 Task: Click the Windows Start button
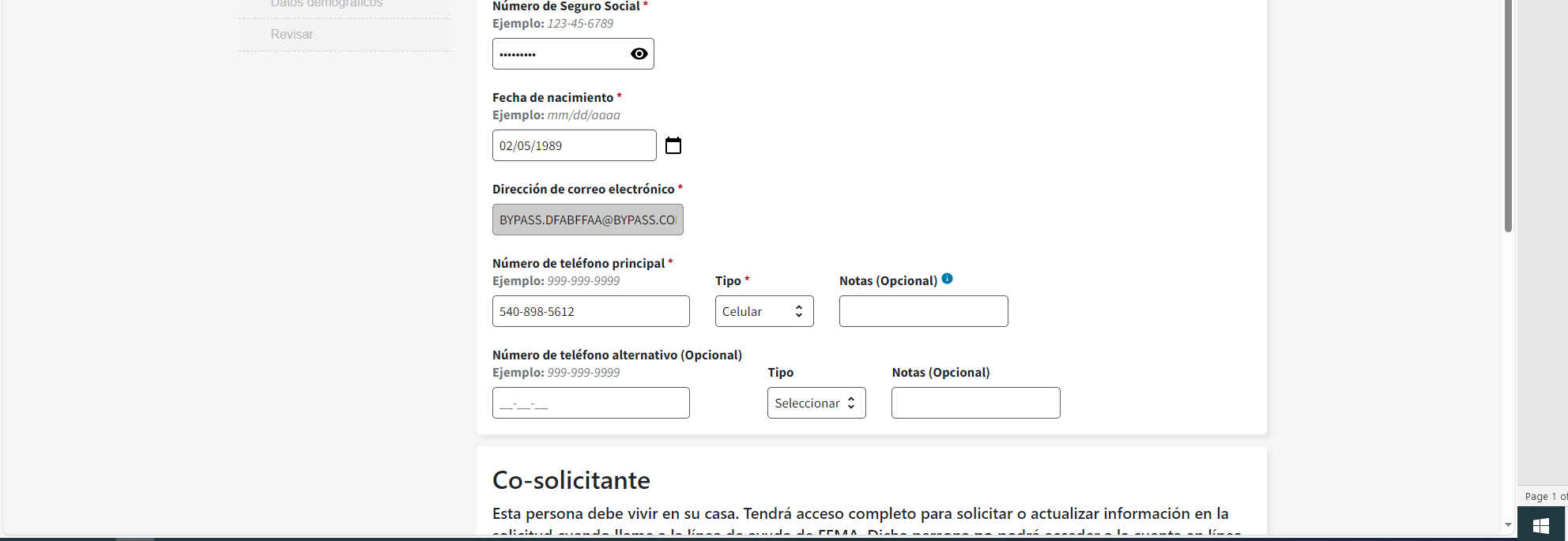click(x=1540, y=525)
